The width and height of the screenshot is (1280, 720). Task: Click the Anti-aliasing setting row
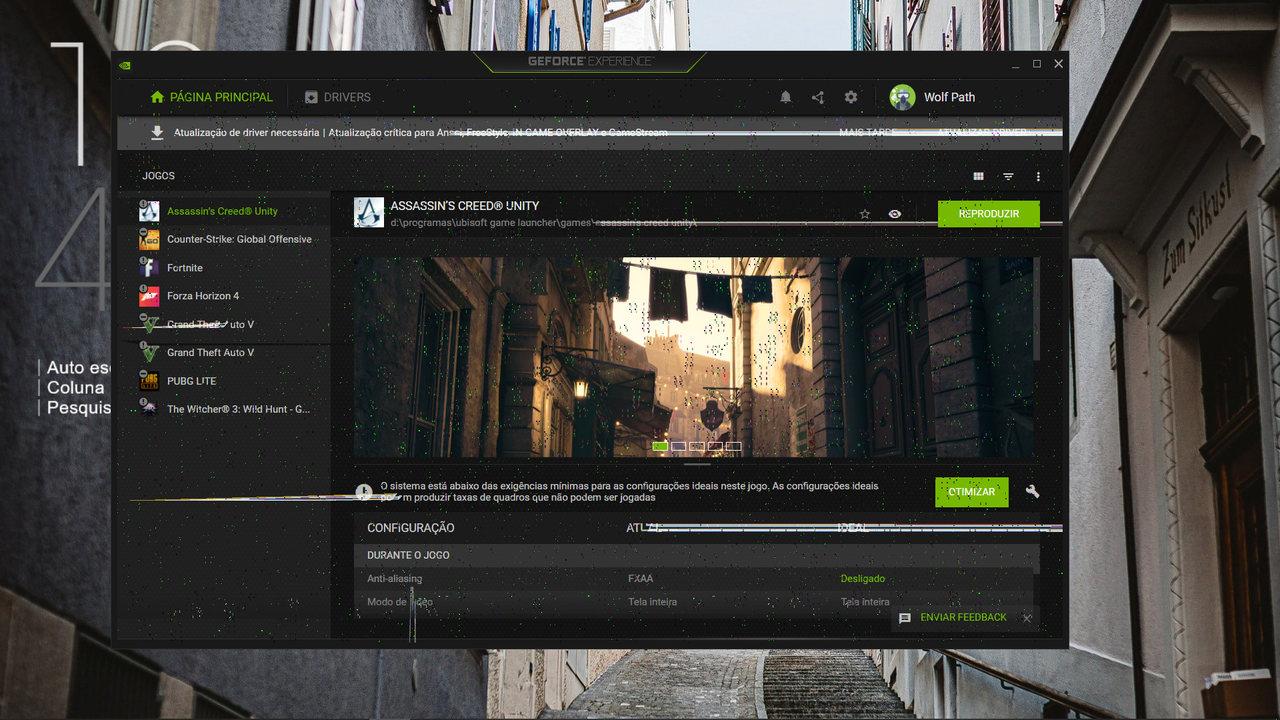696,579
